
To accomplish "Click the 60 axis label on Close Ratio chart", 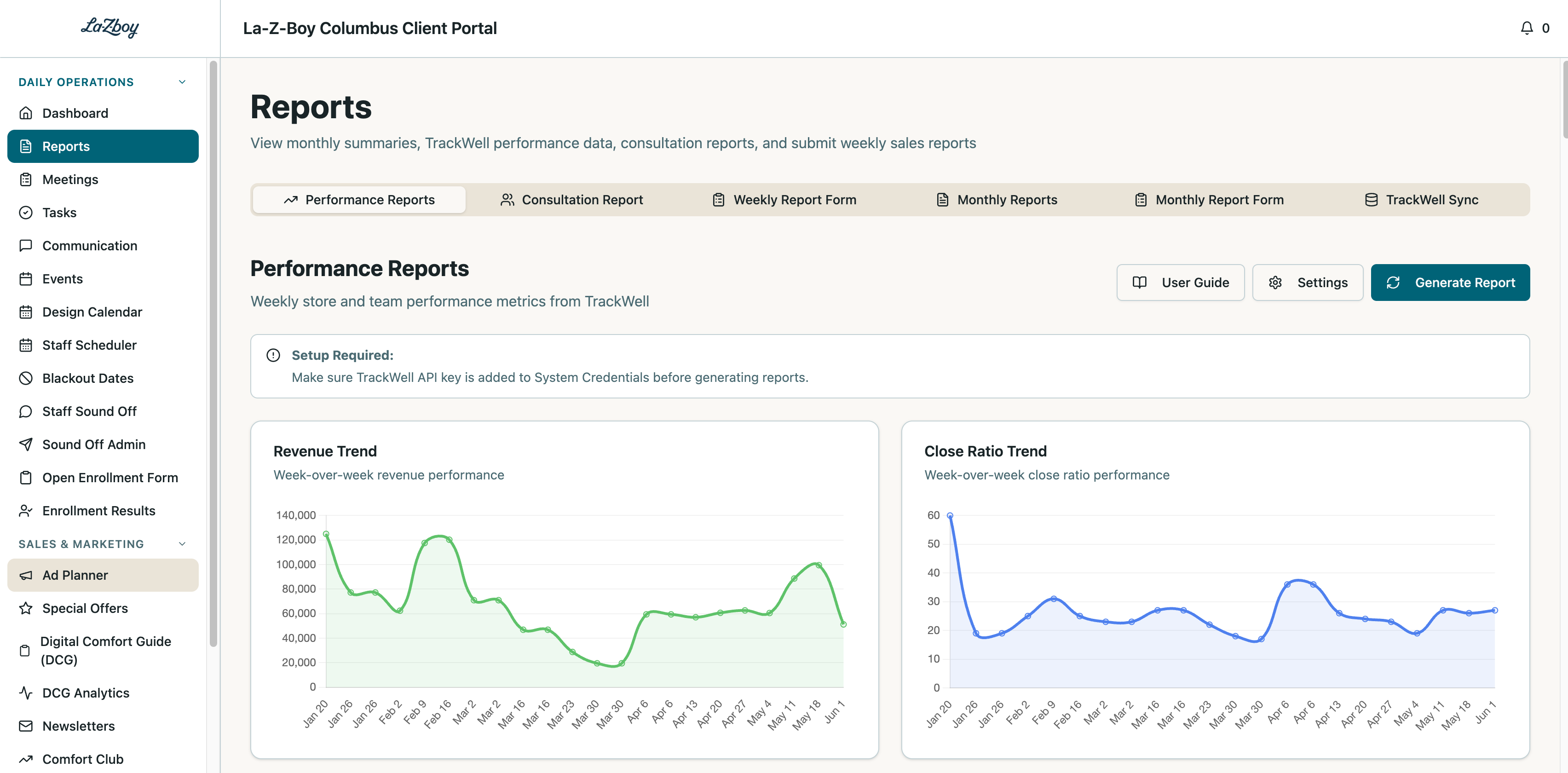I will pyautogui.click(x=933, y=515).
